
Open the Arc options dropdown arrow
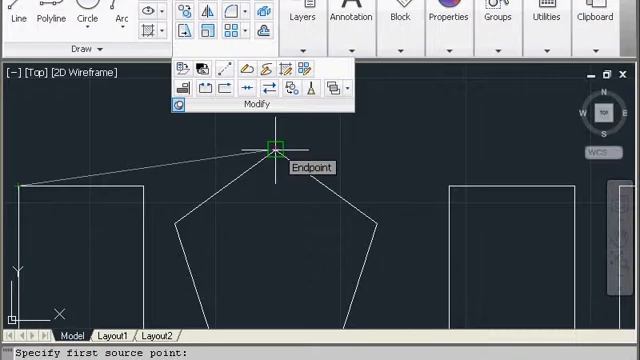point(123,27)
